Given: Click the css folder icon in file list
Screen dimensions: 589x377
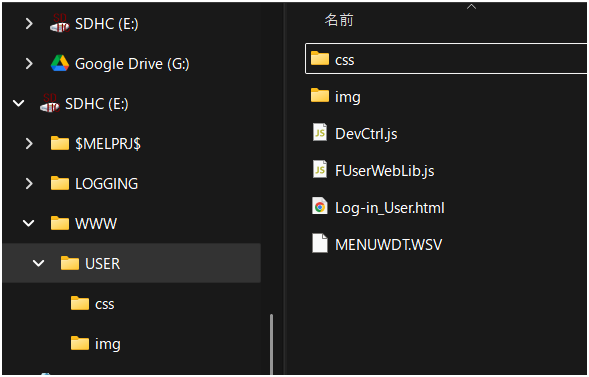Looking at the screenshot, I should click(x=320, y=58).
